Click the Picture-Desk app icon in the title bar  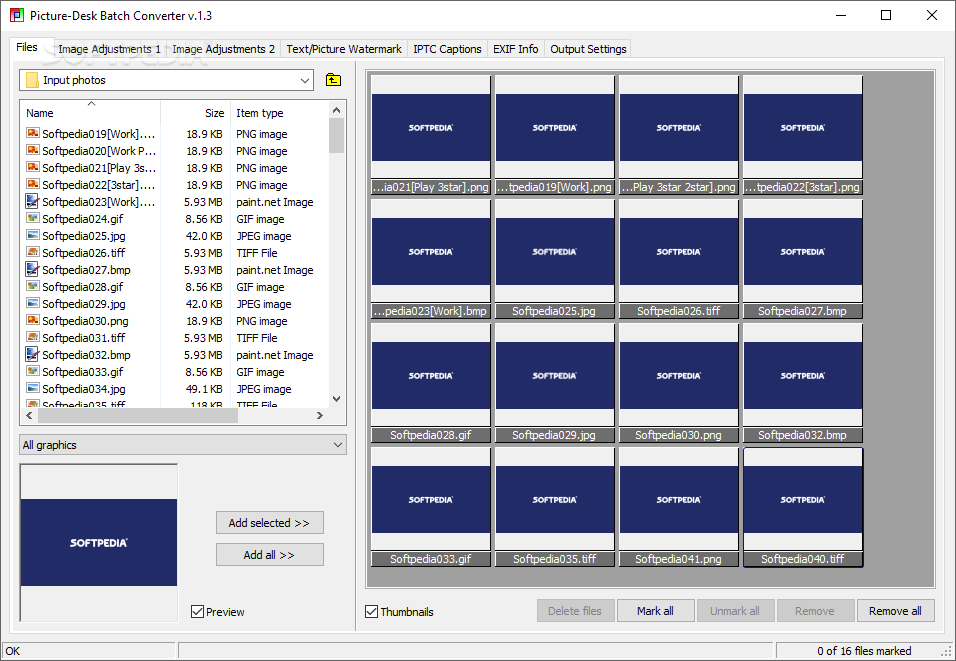coord(16,15)
